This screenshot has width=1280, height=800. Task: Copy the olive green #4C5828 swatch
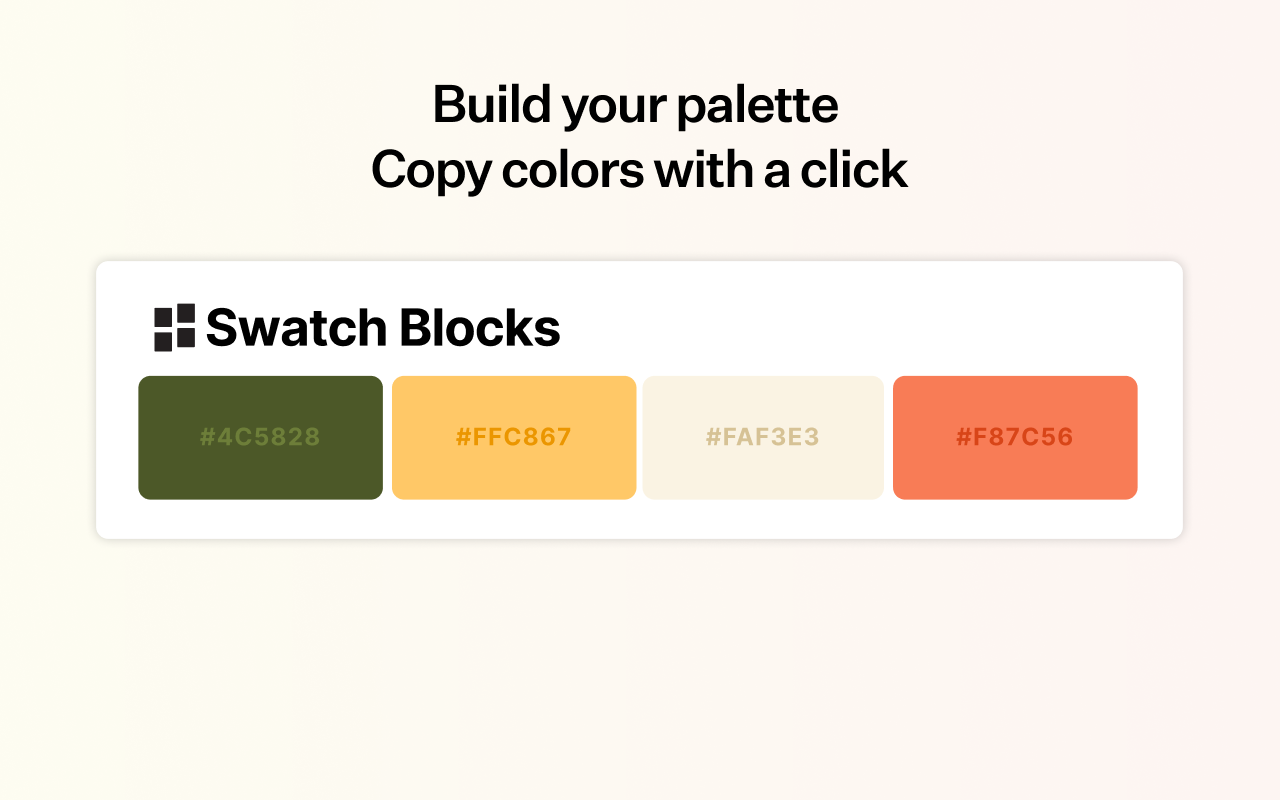coord(260,437)
